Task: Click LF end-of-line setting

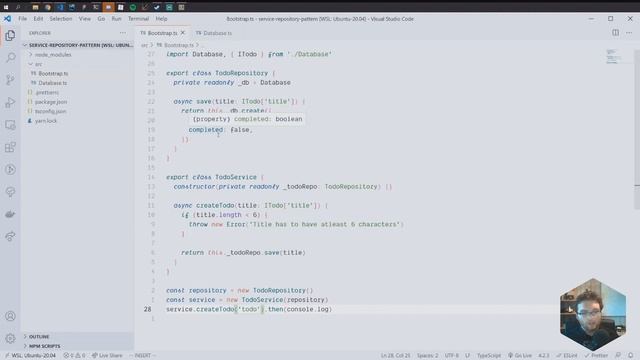Action: click(x=467, y=356)
